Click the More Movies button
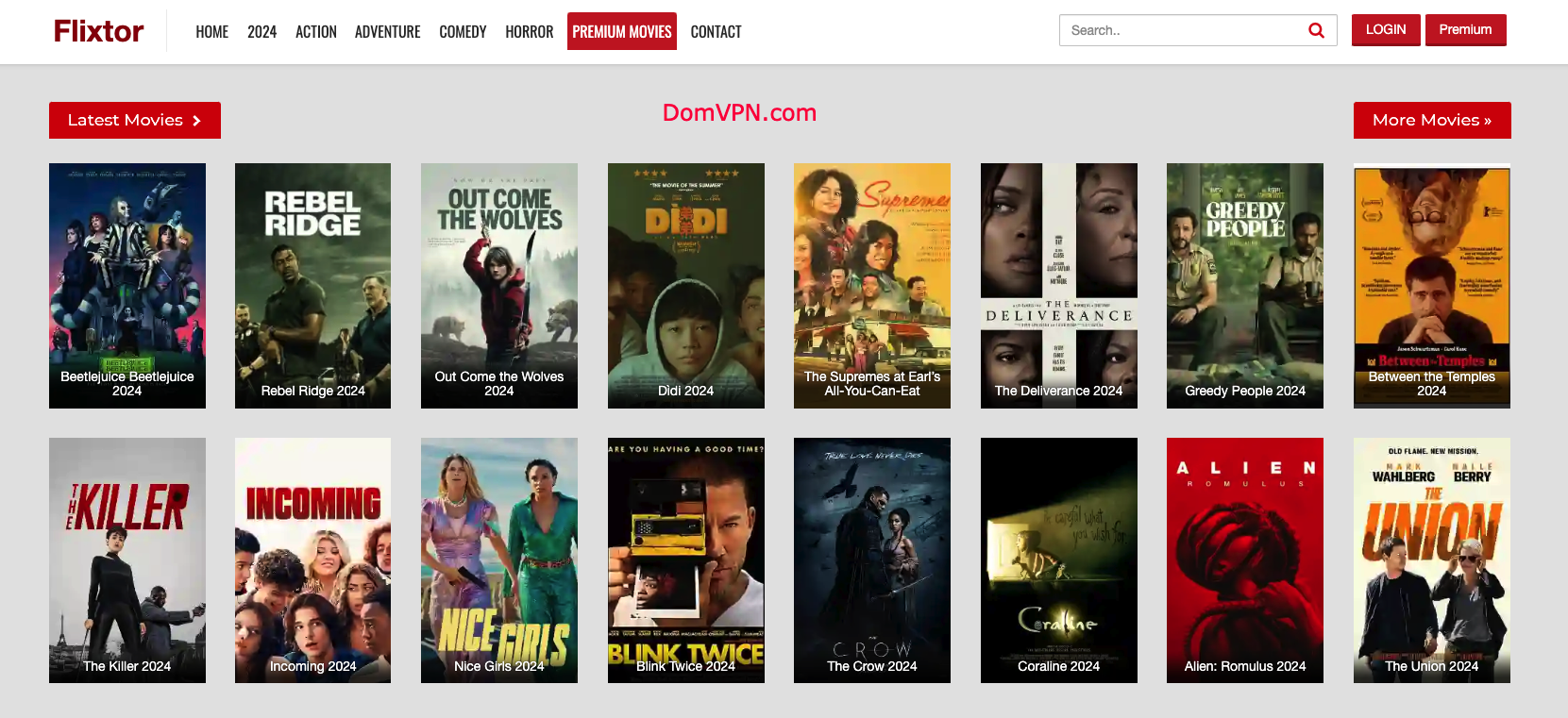 coord(1432,120)
